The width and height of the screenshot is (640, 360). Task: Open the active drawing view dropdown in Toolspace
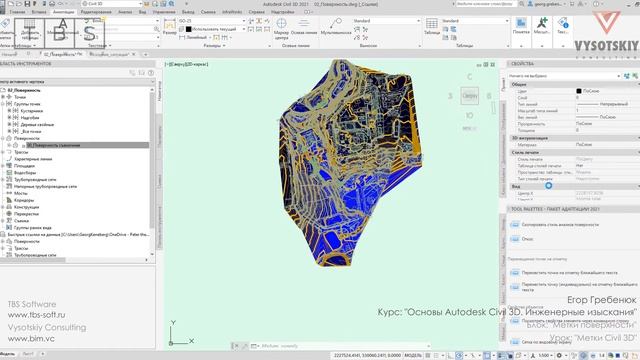tap(78, 82)
